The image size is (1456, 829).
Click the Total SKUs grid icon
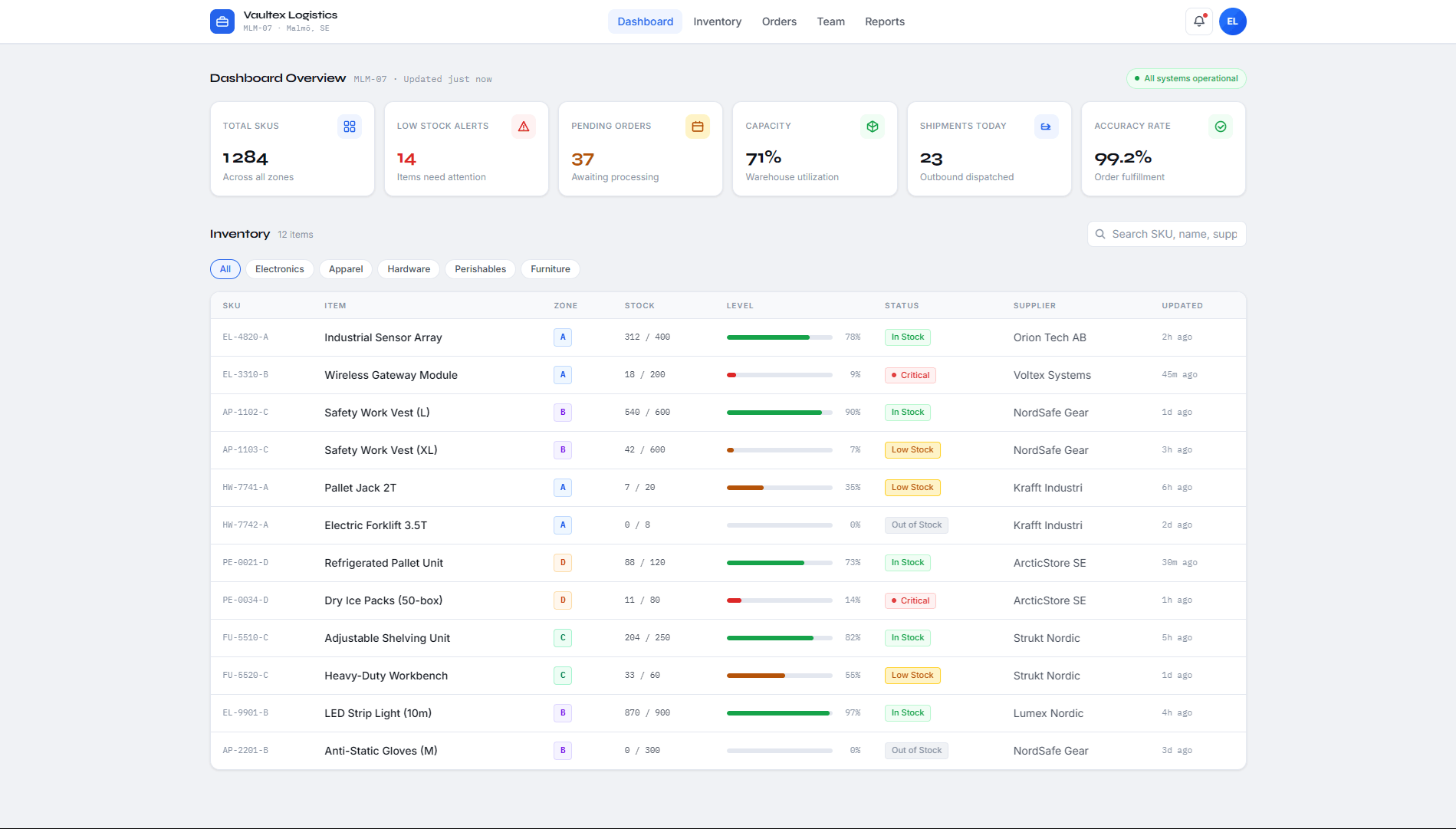pyautogui.click(x=350, y=127)
